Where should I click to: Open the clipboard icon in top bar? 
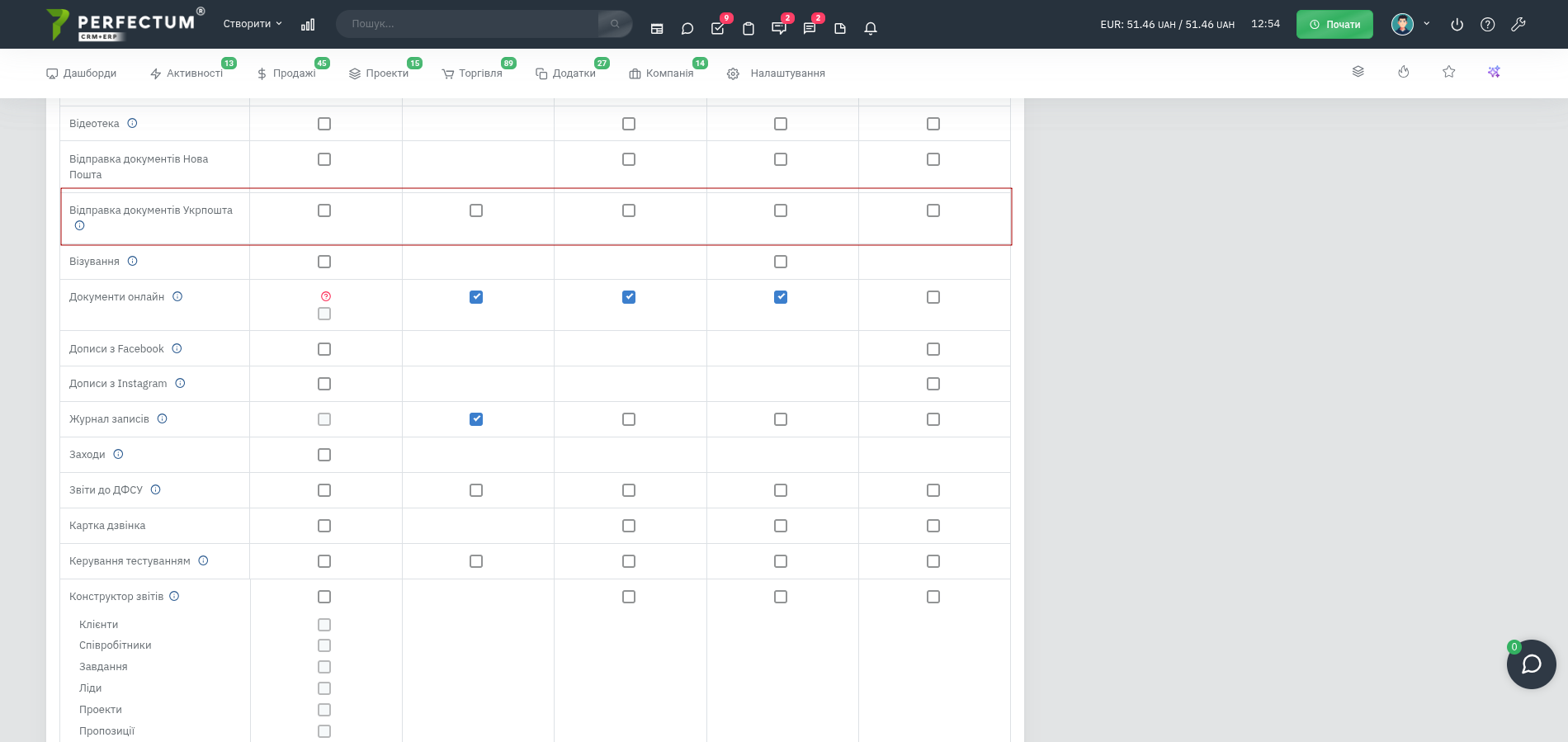(x=749, y=28)
